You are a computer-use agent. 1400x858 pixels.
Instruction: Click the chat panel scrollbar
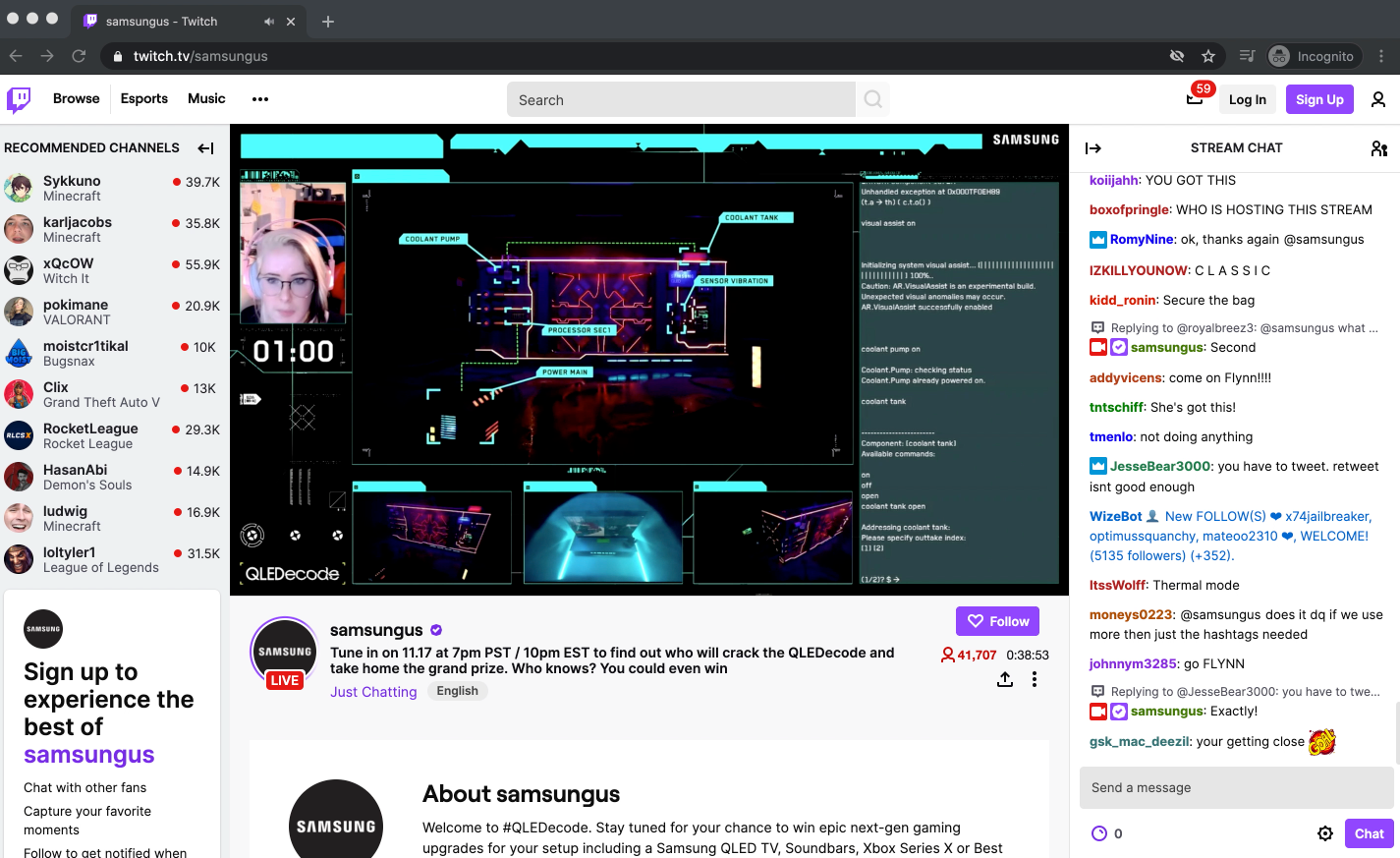click(x=1396, y=732)
